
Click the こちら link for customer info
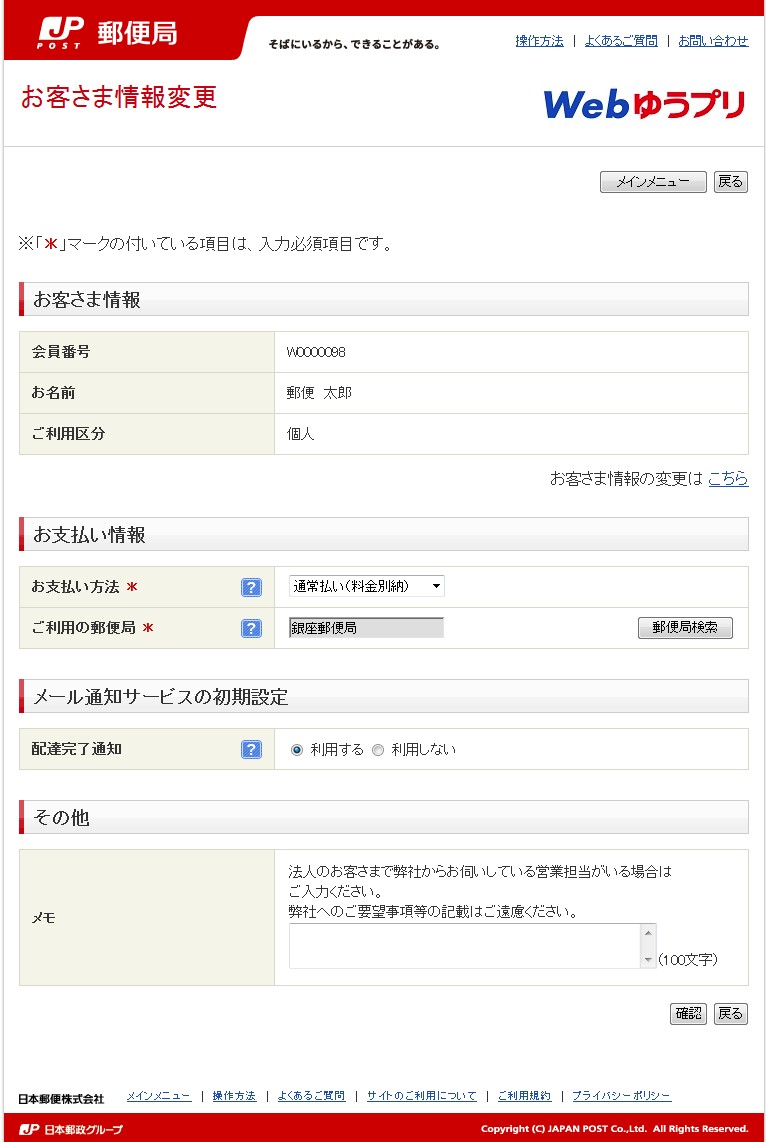[x=728, y=479]
